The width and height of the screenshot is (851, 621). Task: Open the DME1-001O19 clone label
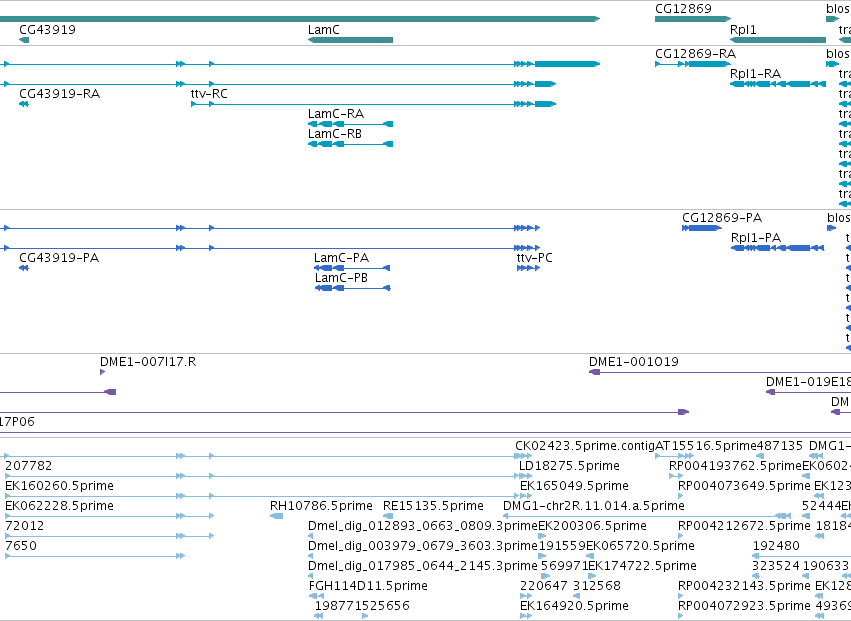click(x=634, y=362)
